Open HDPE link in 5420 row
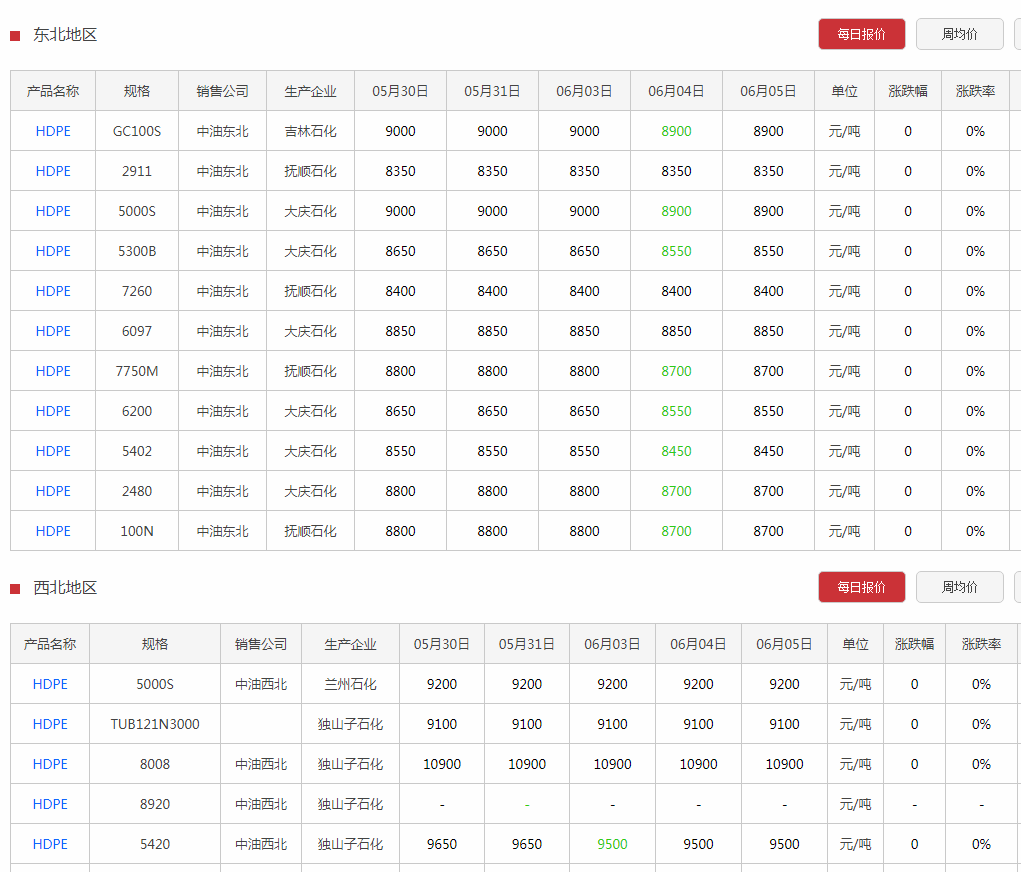This screenshot has width=1021, height=872. pos(50,844)
